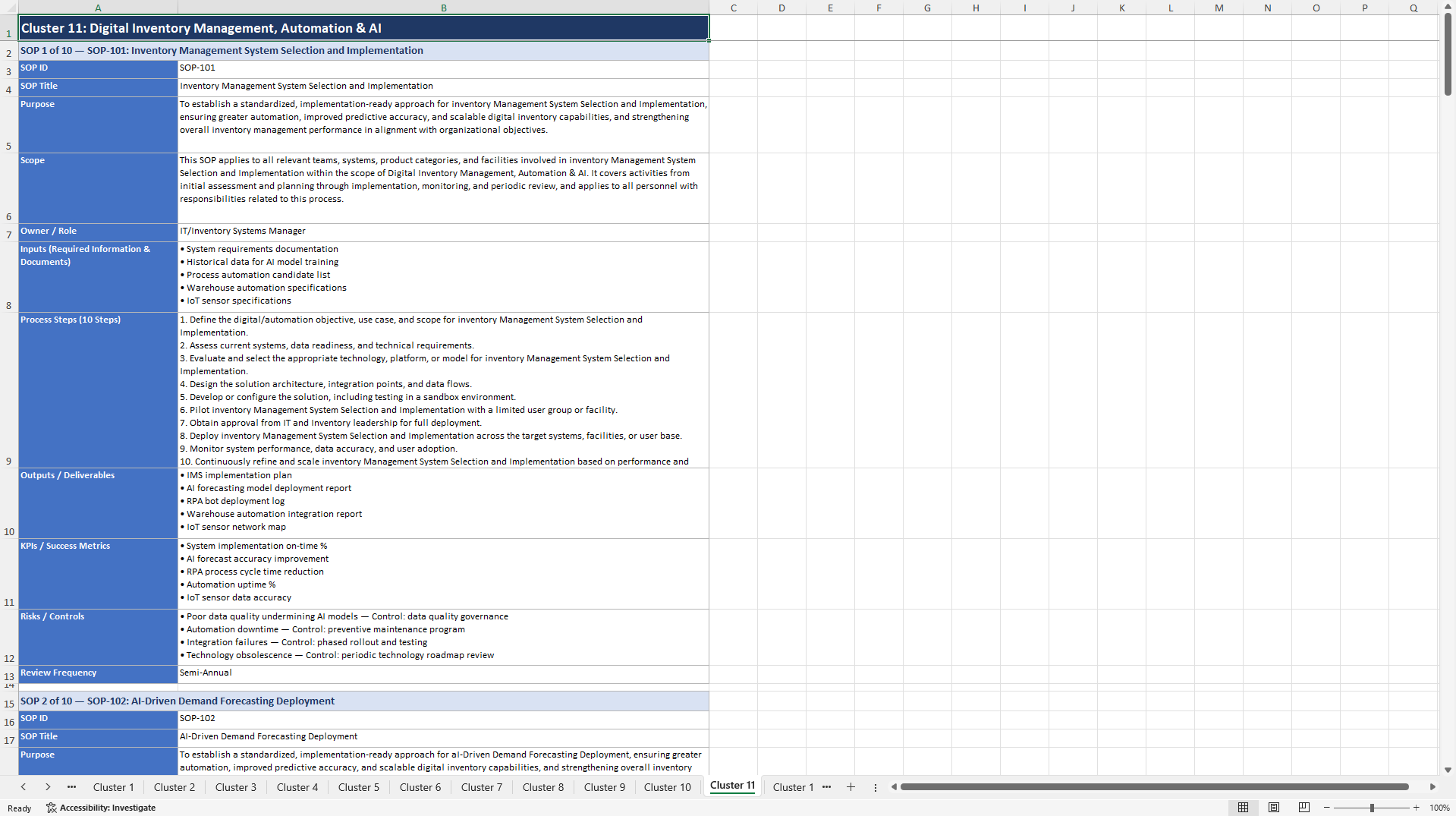The width and height of the screenshot is (1456, 816).
Task: Select cell containing SOP-102
Action: tap(444, 719)
